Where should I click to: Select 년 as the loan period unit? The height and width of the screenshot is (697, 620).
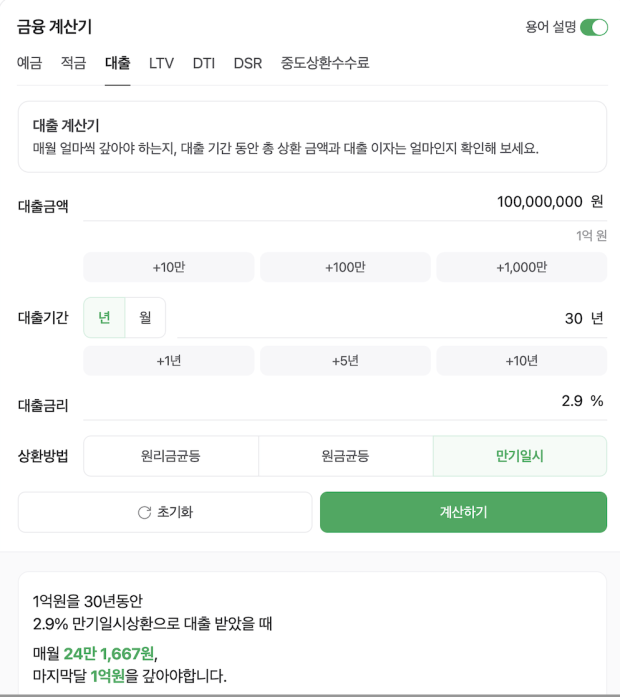click(x=104, y=317)
